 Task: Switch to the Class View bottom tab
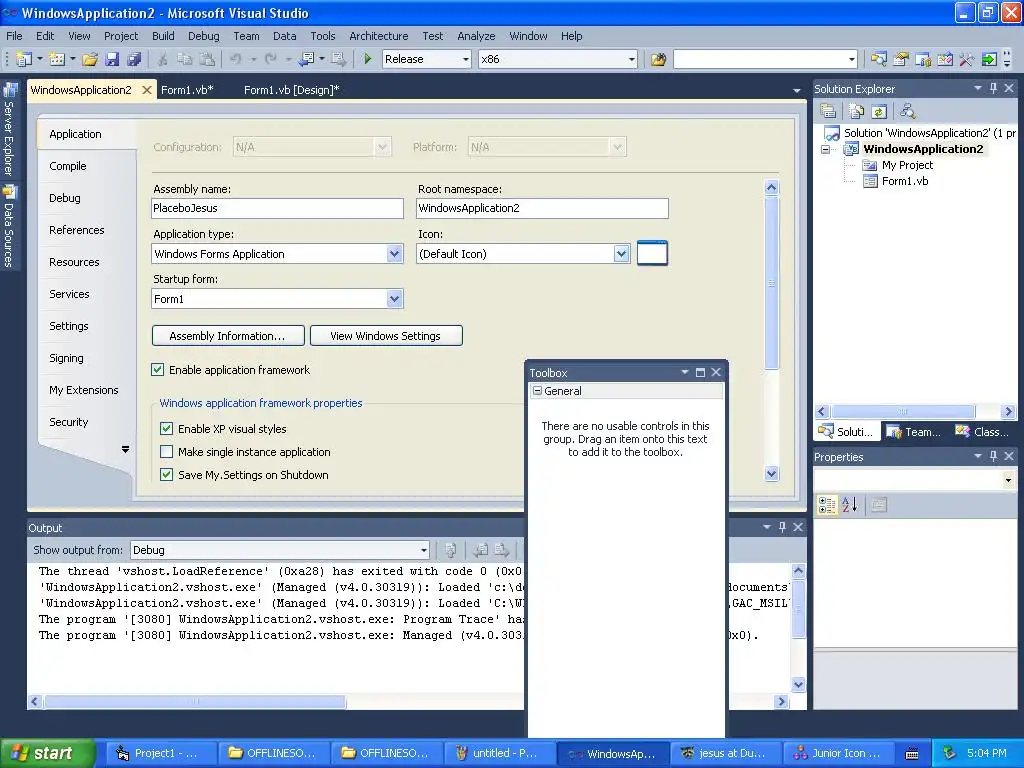(x=982, y=432)
